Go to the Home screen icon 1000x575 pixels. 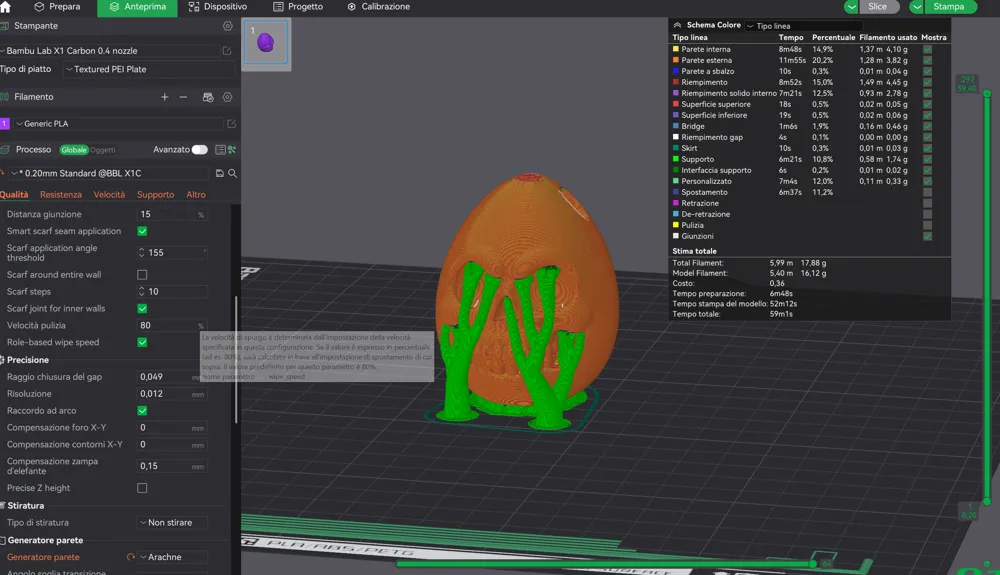tap(5, 7)
